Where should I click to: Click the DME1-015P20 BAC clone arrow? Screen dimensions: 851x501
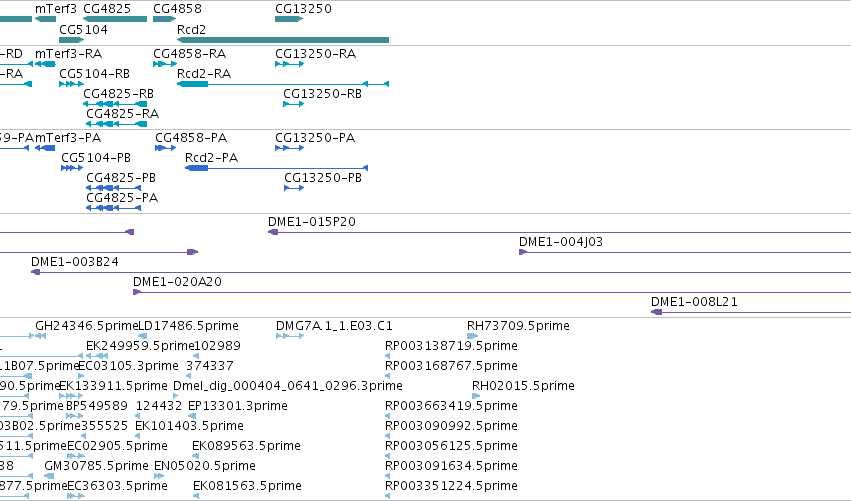[273, 232]
